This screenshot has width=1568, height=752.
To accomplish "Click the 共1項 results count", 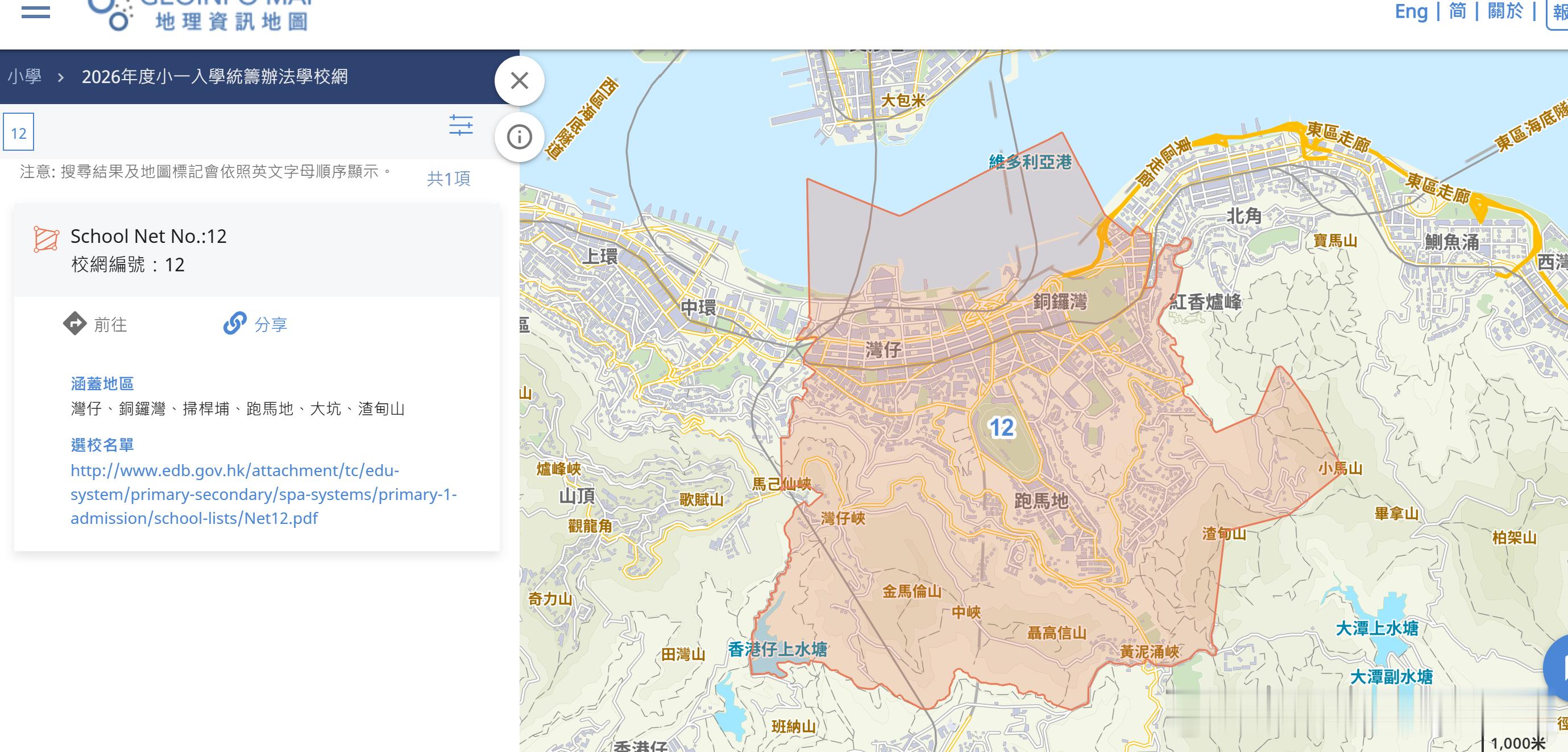I will (449, 180).
